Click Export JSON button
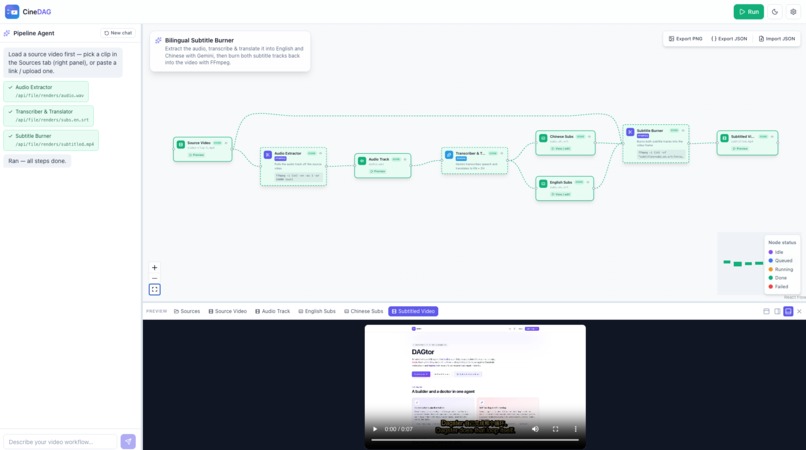The height and width of the screenshot is (450, 806). point(729,39)
